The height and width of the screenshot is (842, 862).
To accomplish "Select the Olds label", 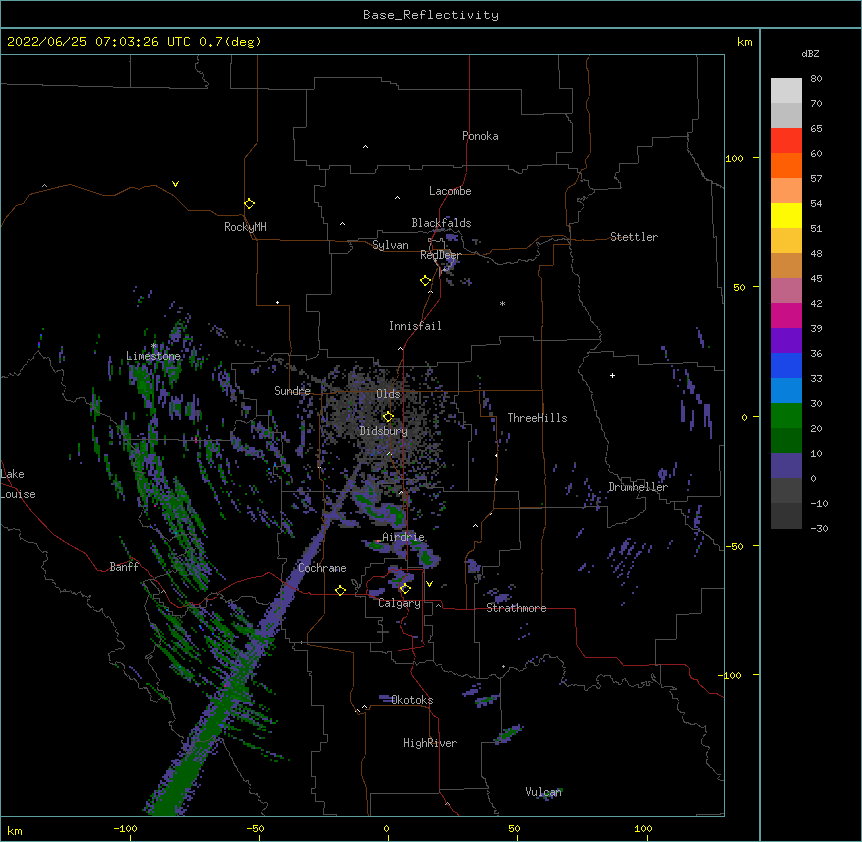I will tap(388, 394).
